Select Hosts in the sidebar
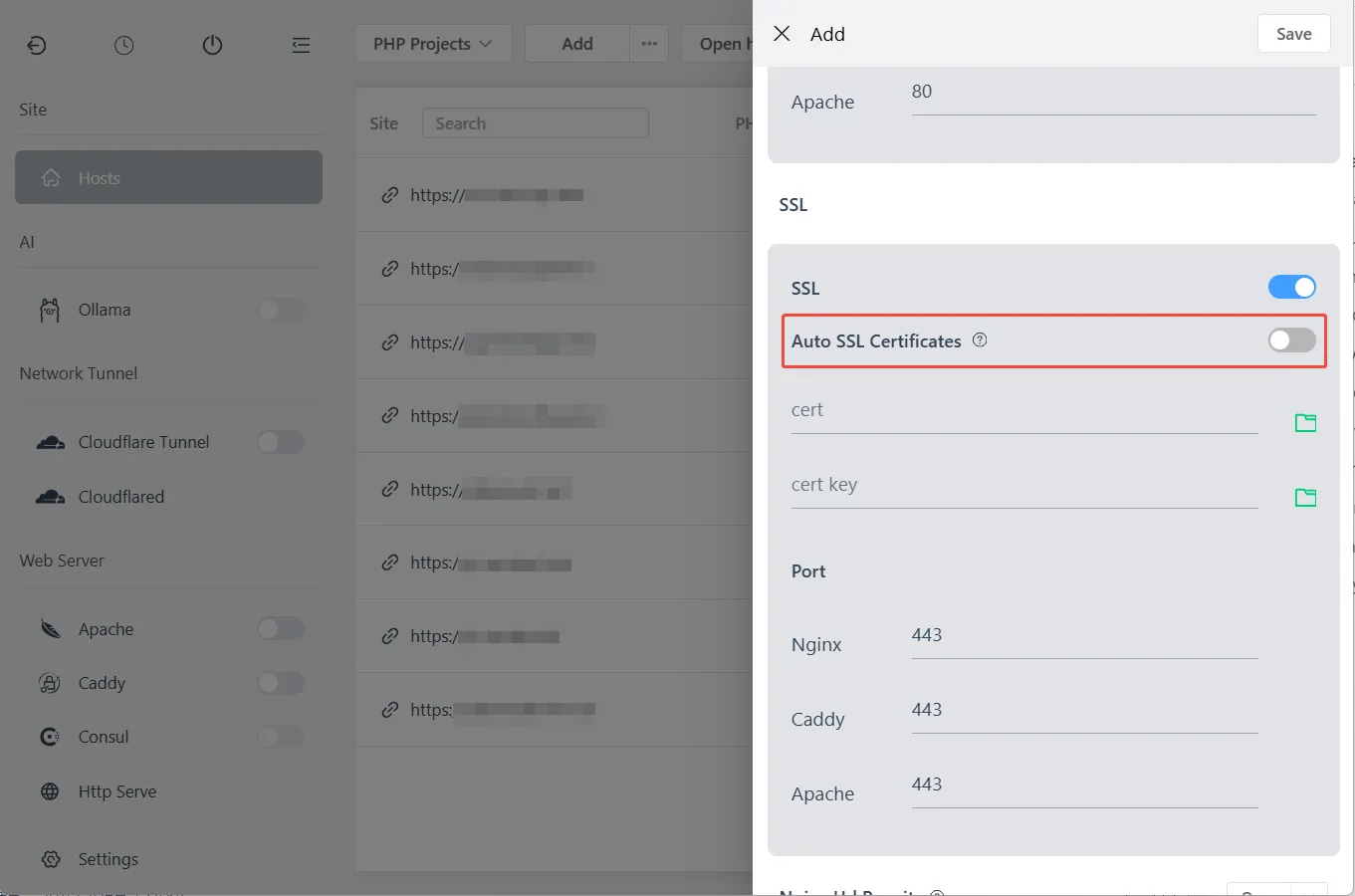This screenshot has height=896, width=1355. pyautogui.click(x=168, y=178)
